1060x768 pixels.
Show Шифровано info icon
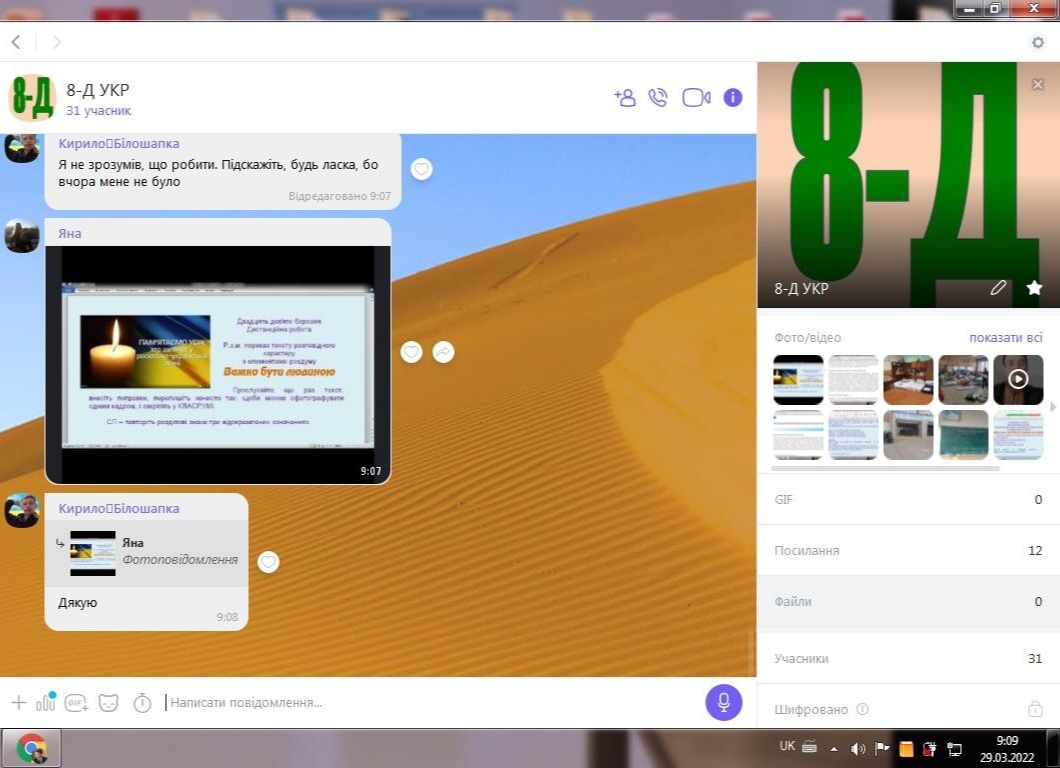pos(862,709)
